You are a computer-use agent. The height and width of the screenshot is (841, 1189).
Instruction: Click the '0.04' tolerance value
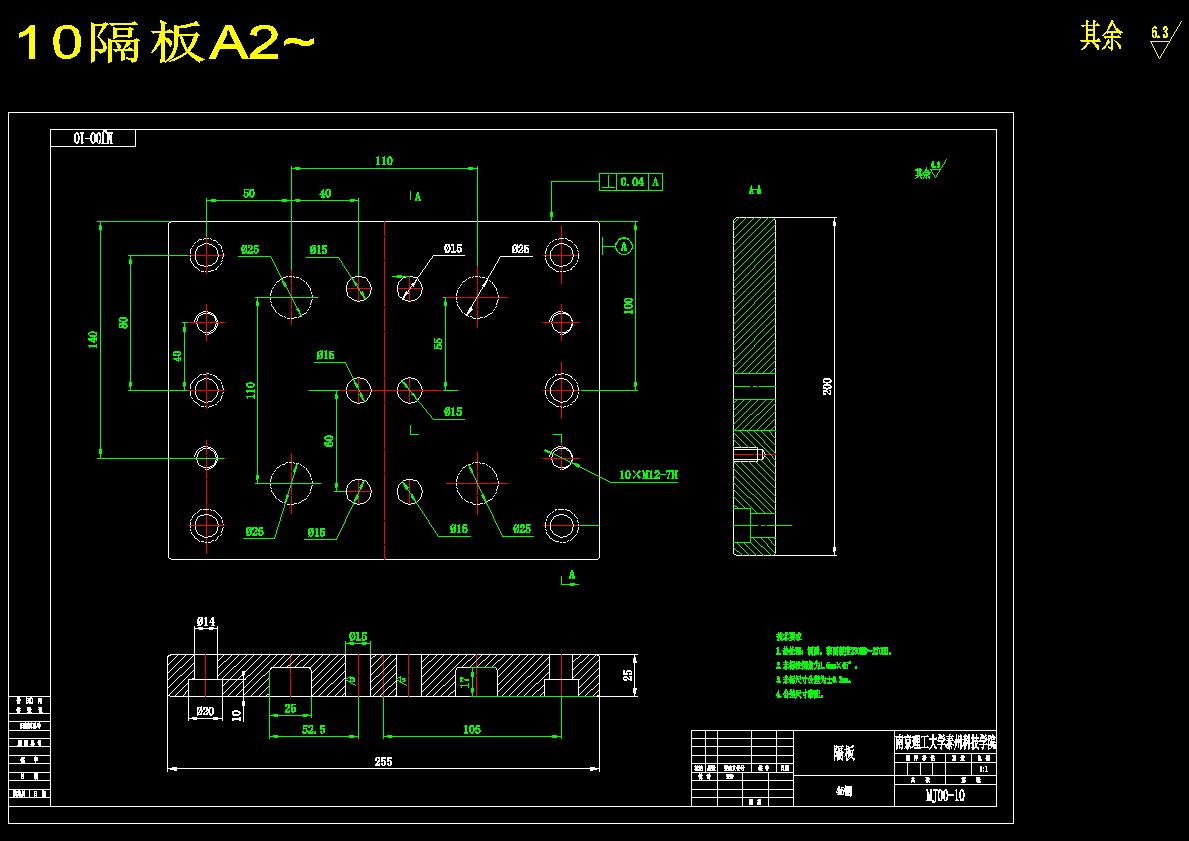[x=632, y=182]
